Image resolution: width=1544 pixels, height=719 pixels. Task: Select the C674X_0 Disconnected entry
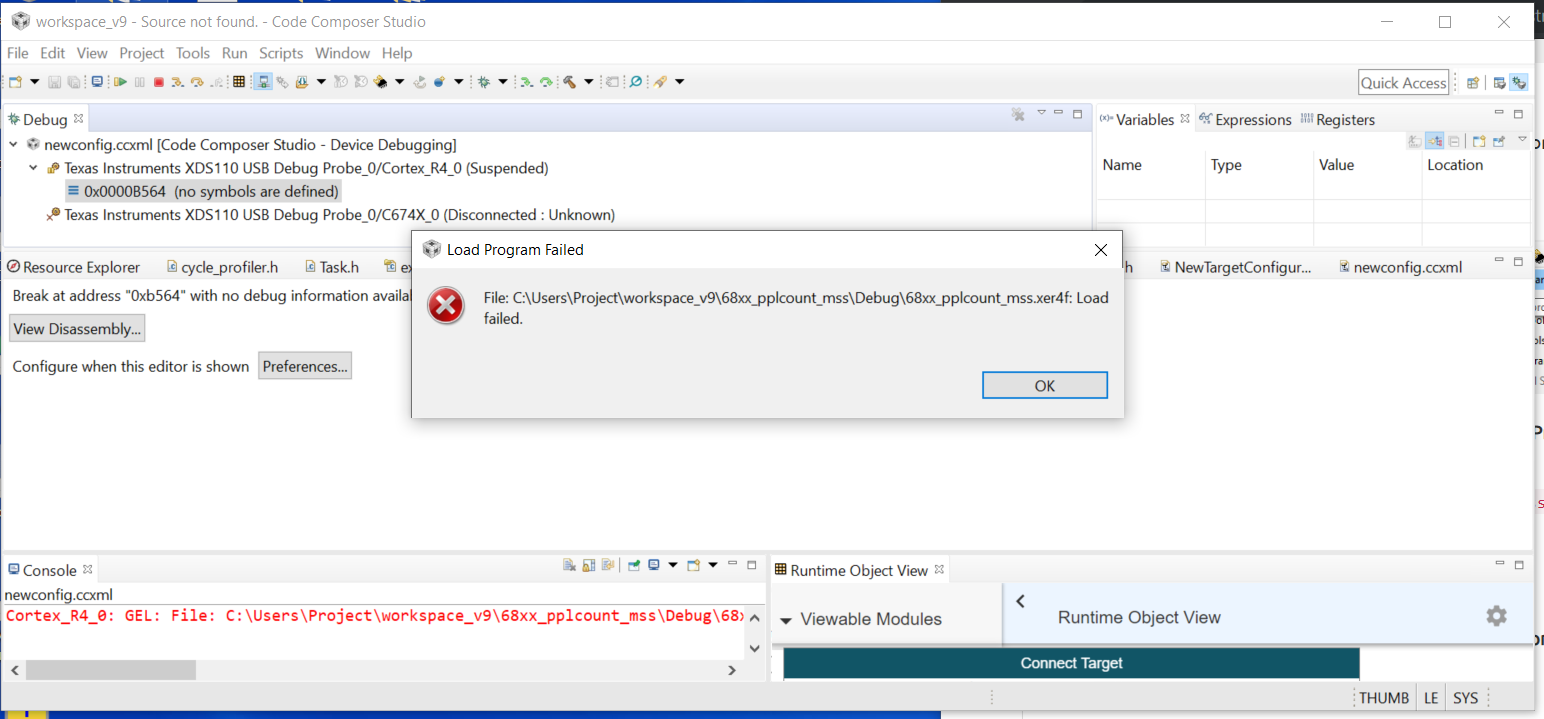click(x=331, y=214)
